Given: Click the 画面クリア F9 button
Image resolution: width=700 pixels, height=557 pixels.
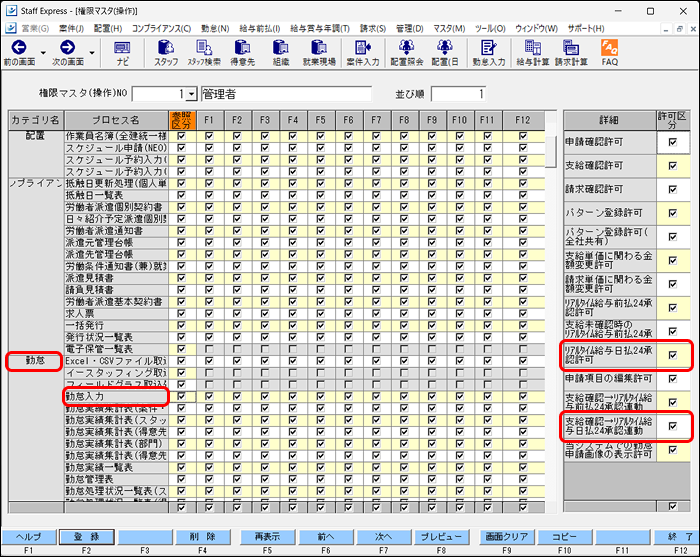Looking at the screenshot, I should (506, 537).
